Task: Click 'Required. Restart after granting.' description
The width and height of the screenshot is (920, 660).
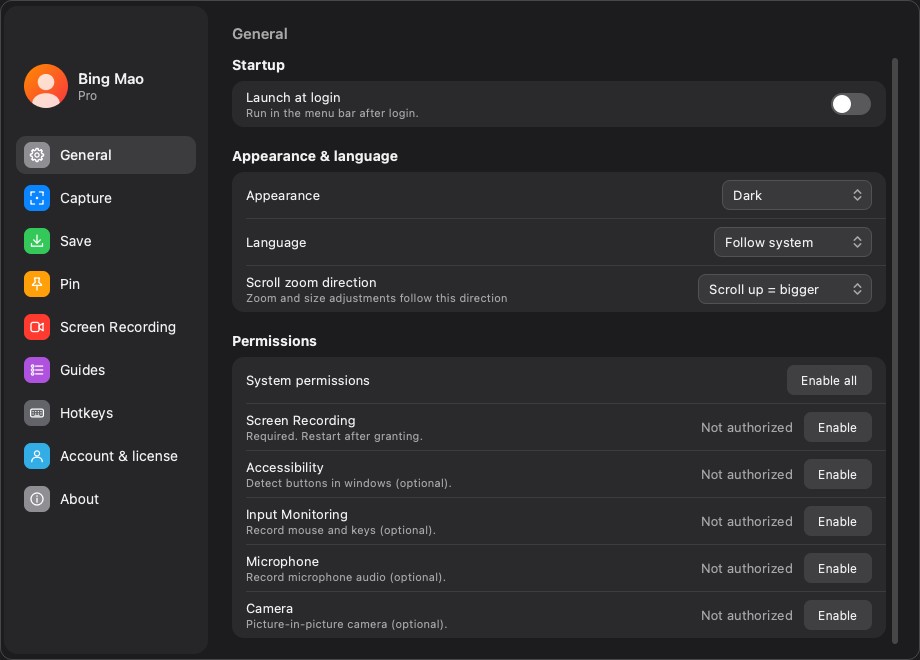Action: [x=334, y=436]
